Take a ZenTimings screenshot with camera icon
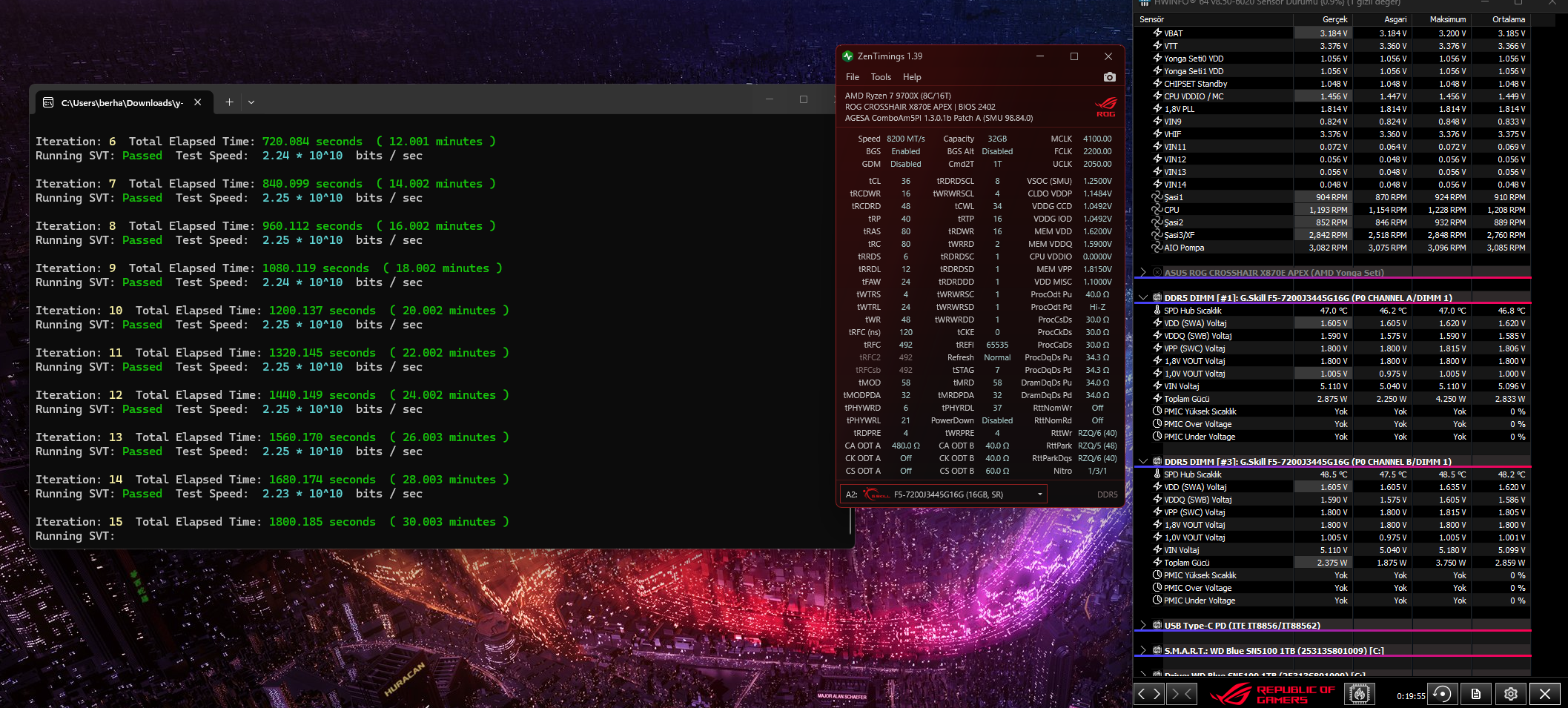 click(1109, 77)
